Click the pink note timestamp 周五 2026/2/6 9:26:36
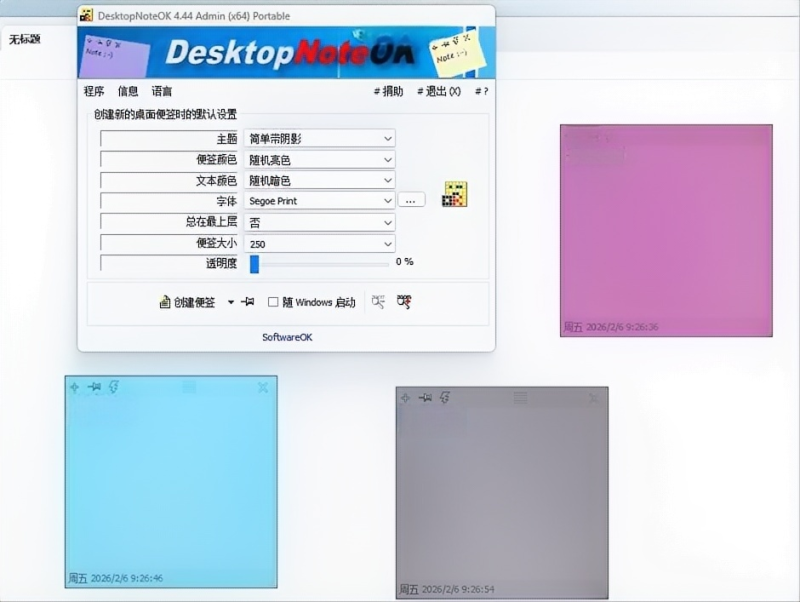This screenshot has width=800, height=602. tap(611, 327)
